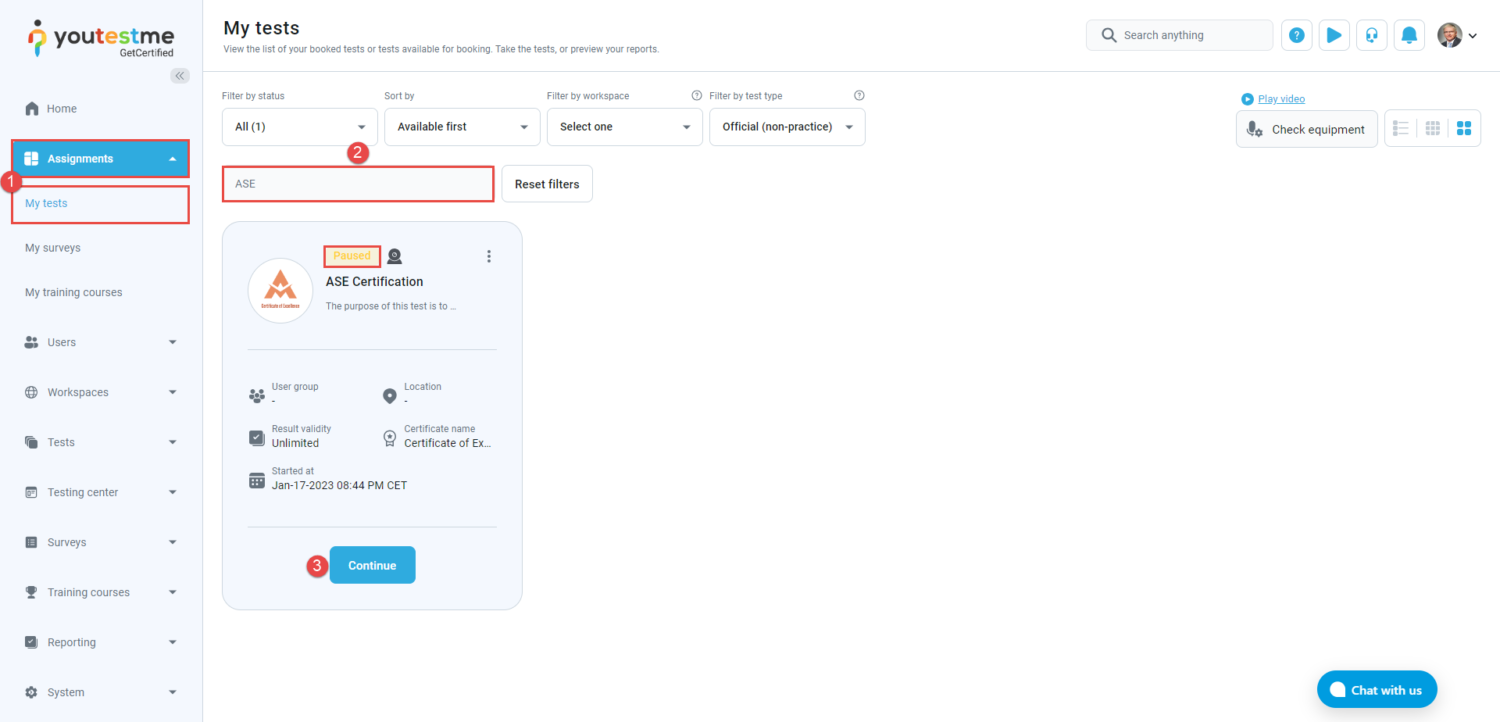
Task: Click the ASE Certification logo thumbnail
Action: 281,291
